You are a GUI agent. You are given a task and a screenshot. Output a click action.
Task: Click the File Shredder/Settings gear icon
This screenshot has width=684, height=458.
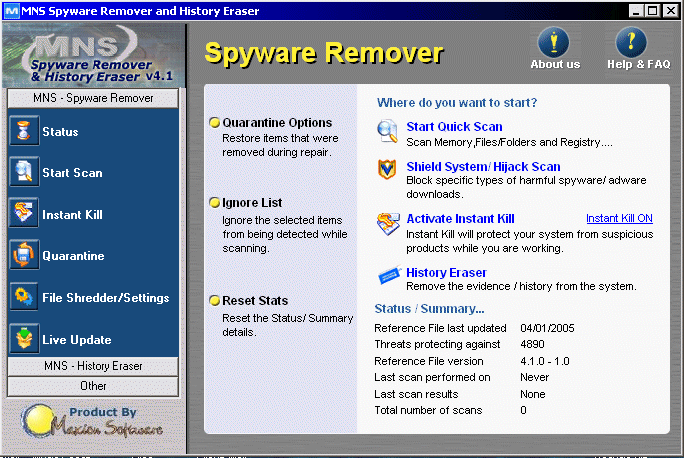24,296
